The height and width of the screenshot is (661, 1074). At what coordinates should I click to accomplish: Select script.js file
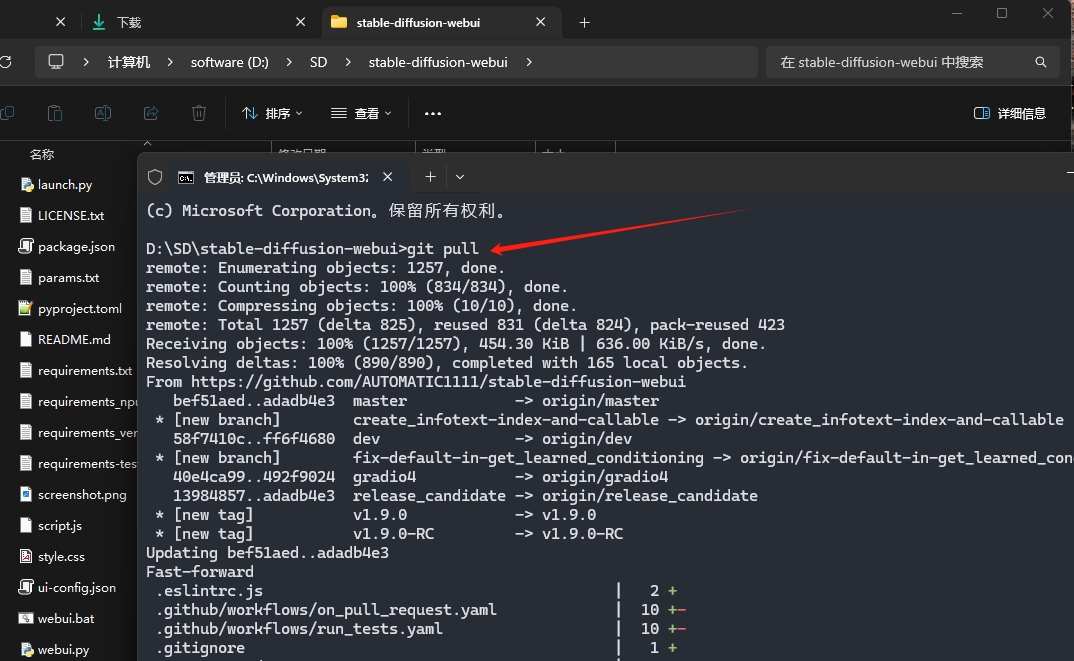[x=60, y=525]
